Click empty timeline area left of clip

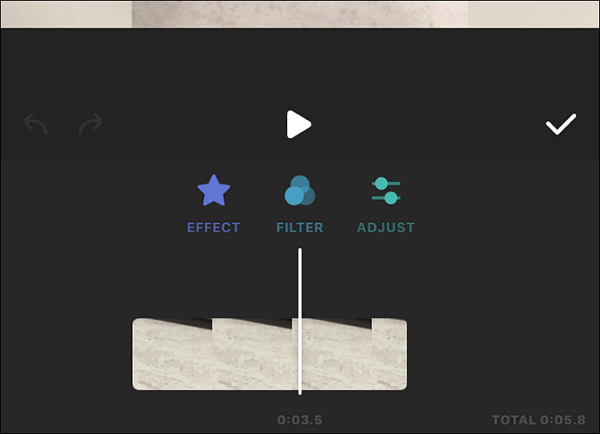pos(66,354)
